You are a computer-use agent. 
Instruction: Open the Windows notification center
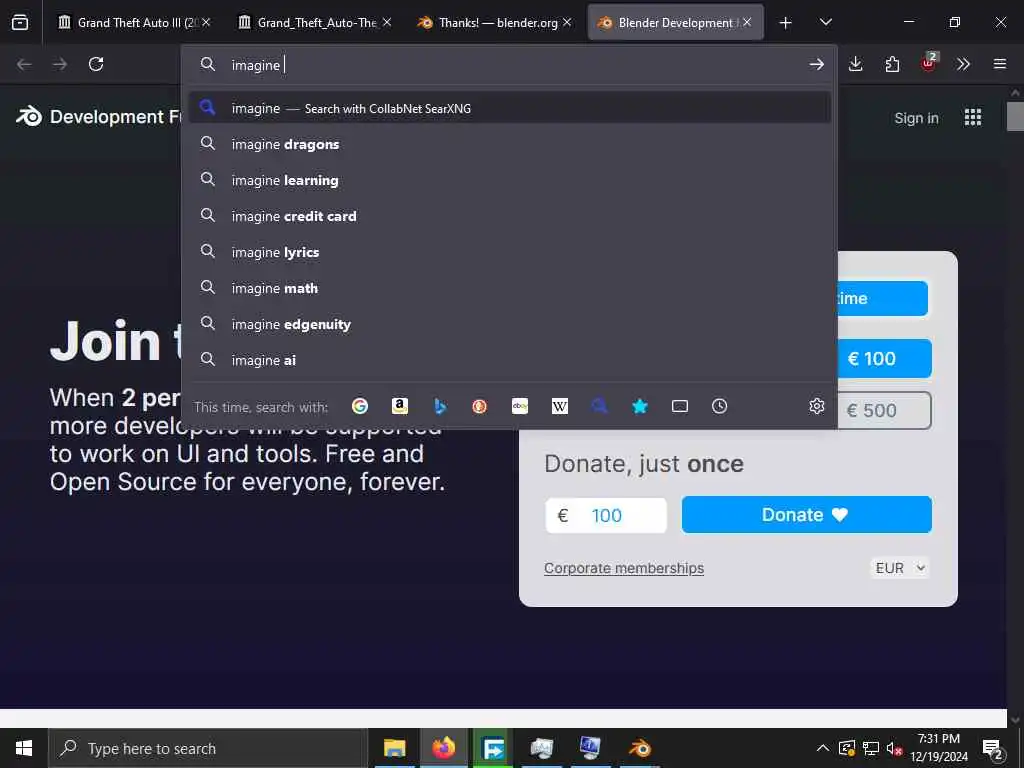pyautogui.click(x=993, y=748)
